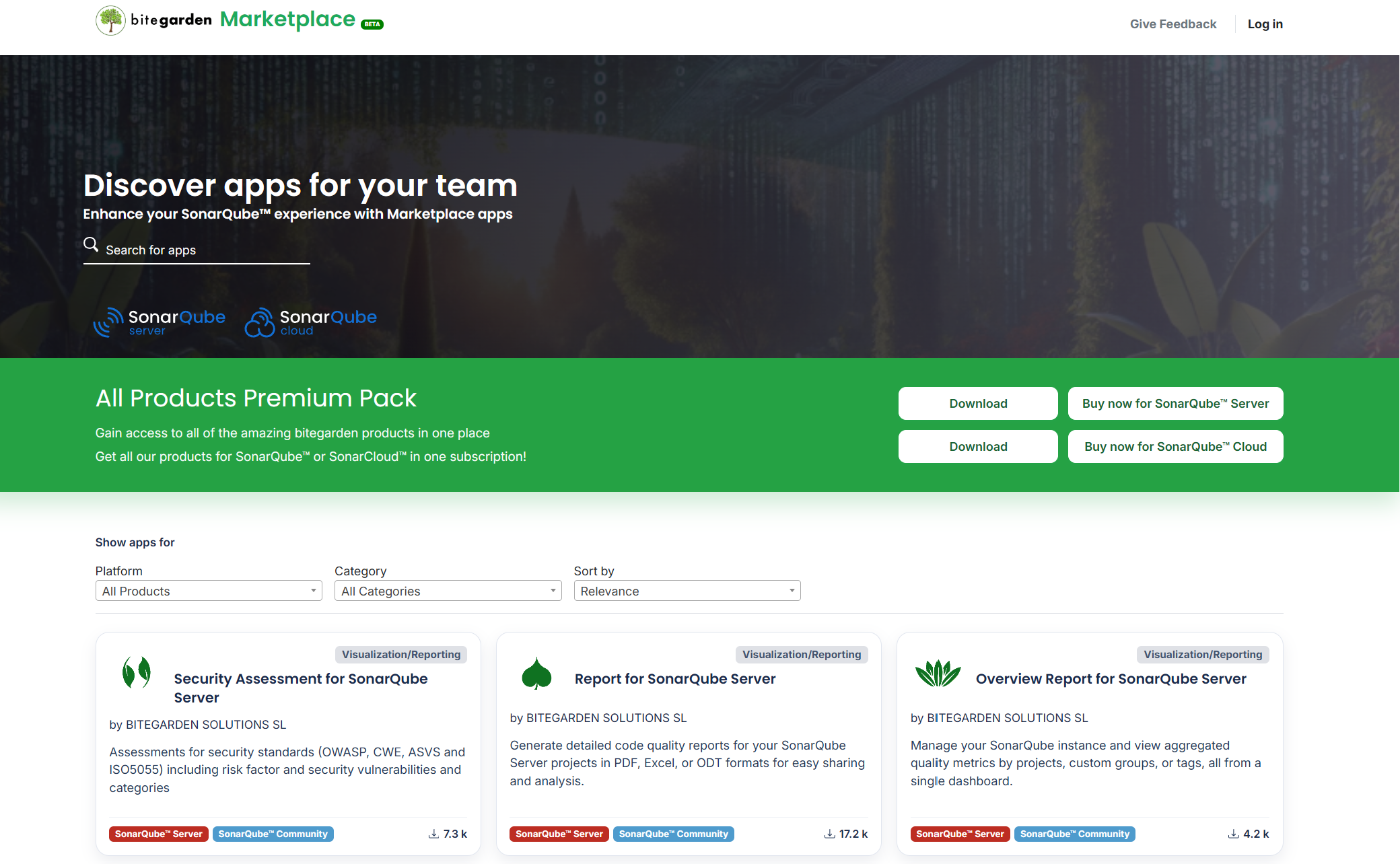
Task: Click Visualization/Reporting tag on Overview Report card
Action: [1203, 655]
